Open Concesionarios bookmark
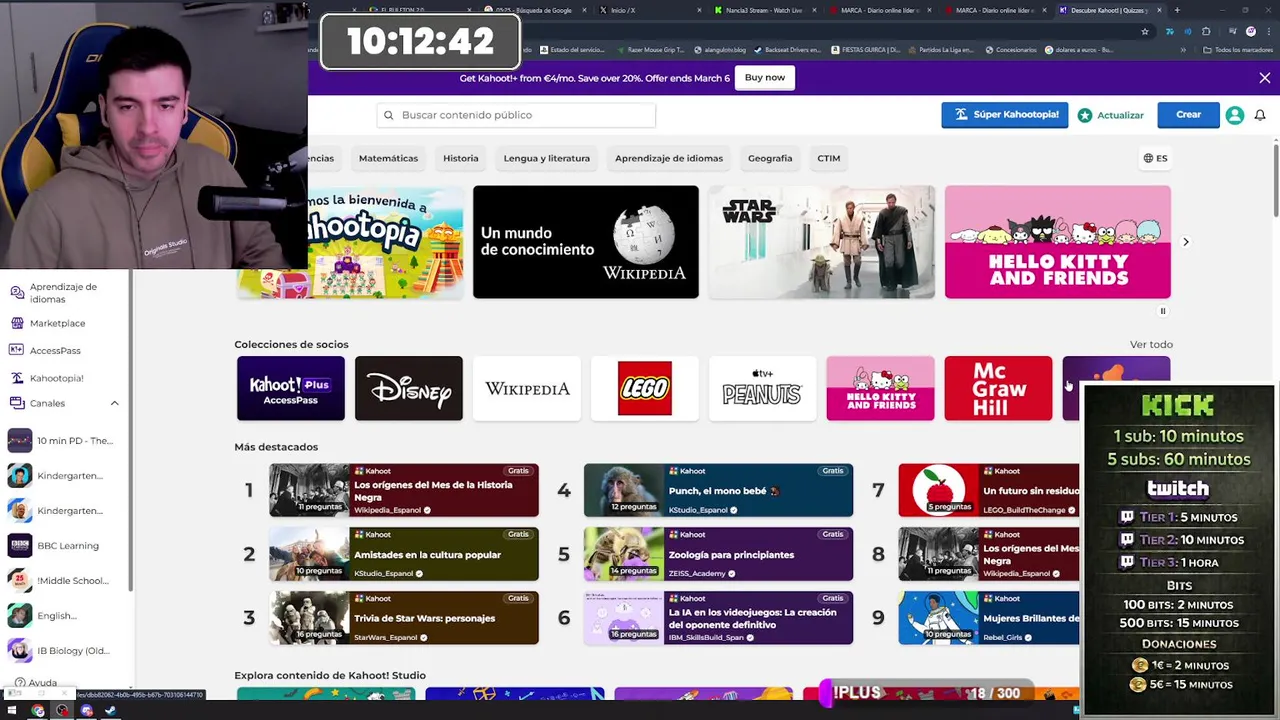The width and height of the screenshot is (1280, 720). click(1012, 50)
